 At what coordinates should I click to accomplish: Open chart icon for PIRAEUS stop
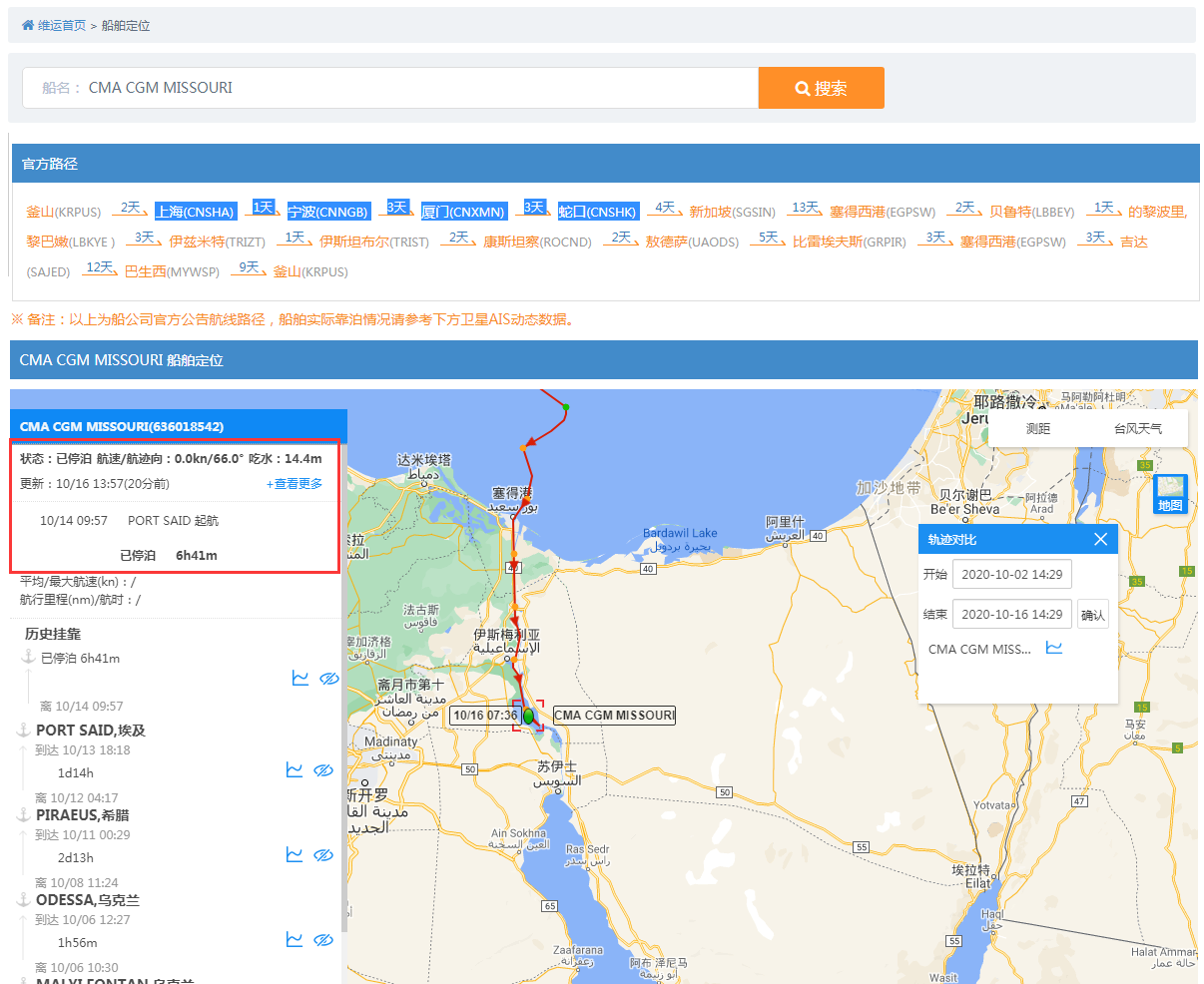(x=295, y=855)
